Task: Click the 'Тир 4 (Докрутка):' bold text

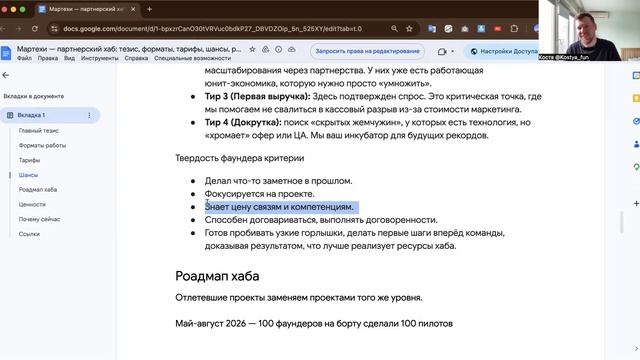Action: (x=243, y=122)
